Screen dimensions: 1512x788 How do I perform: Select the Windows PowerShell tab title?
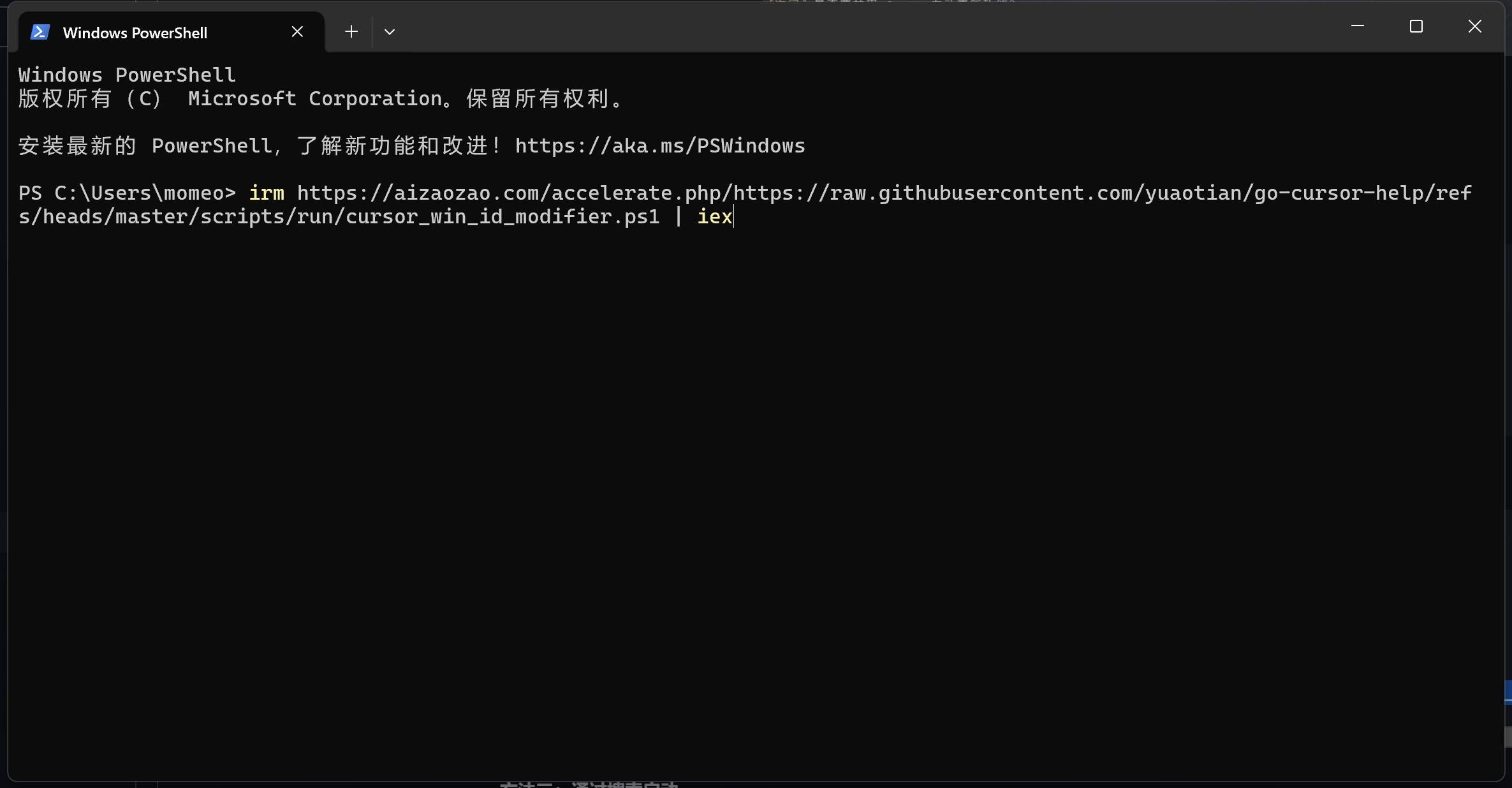pyautogui.click(x=135, y=33)
